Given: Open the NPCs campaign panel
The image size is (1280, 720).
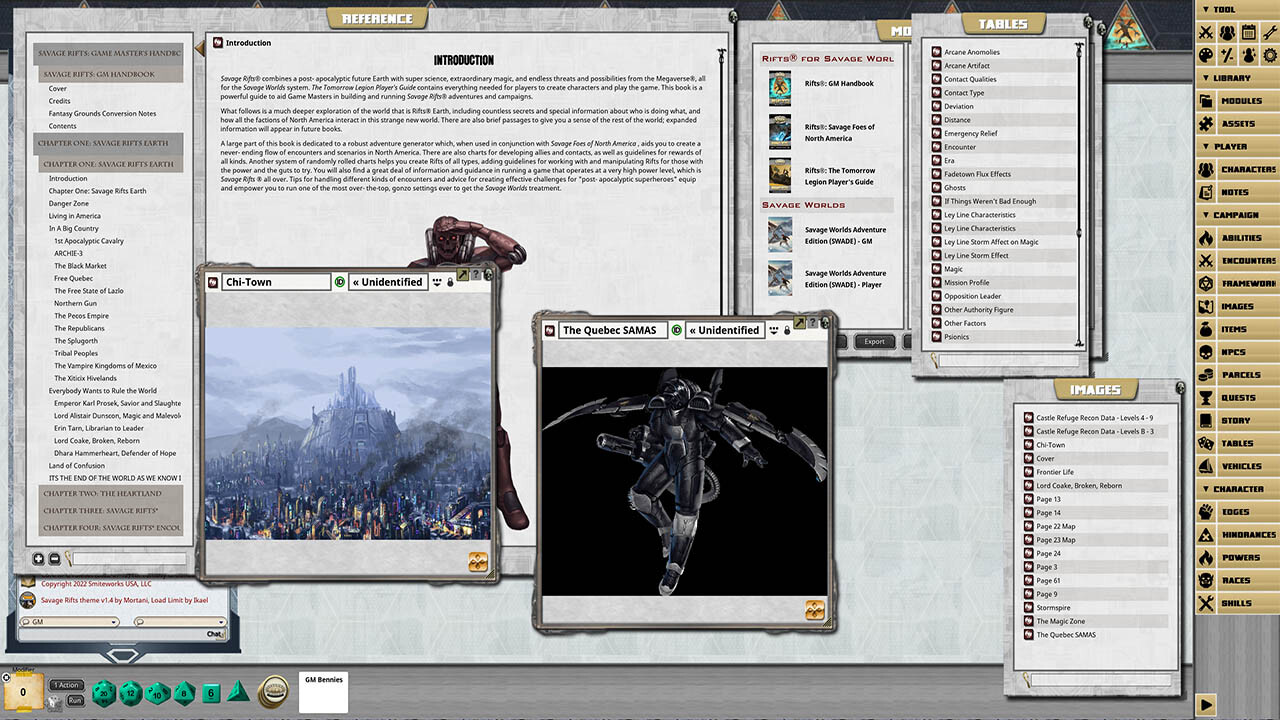Looking at the screenshot, I should pyautogui.click(x=1238, y=351).
